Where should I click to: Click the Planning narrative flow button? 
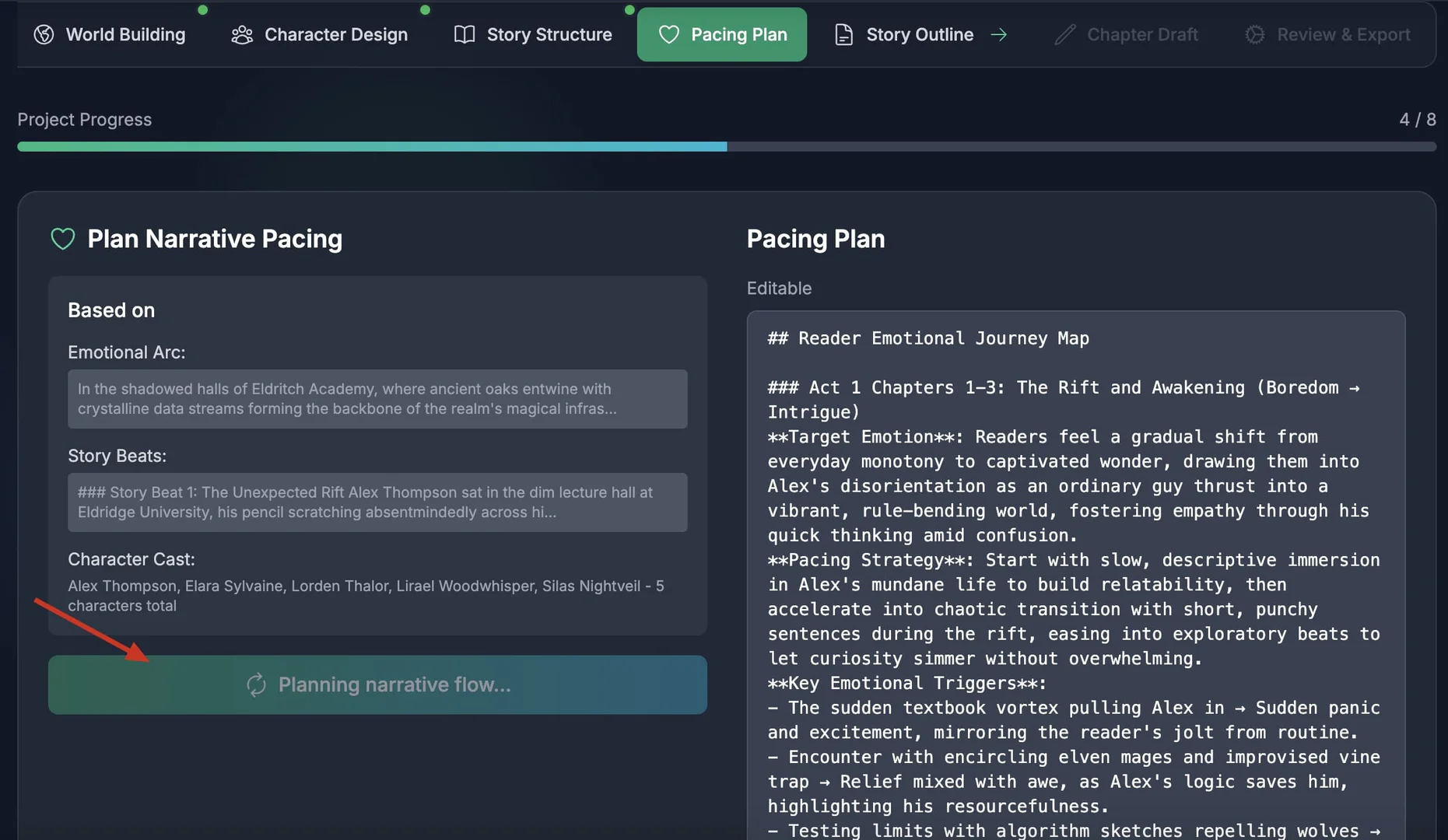[x=377, y=684]
